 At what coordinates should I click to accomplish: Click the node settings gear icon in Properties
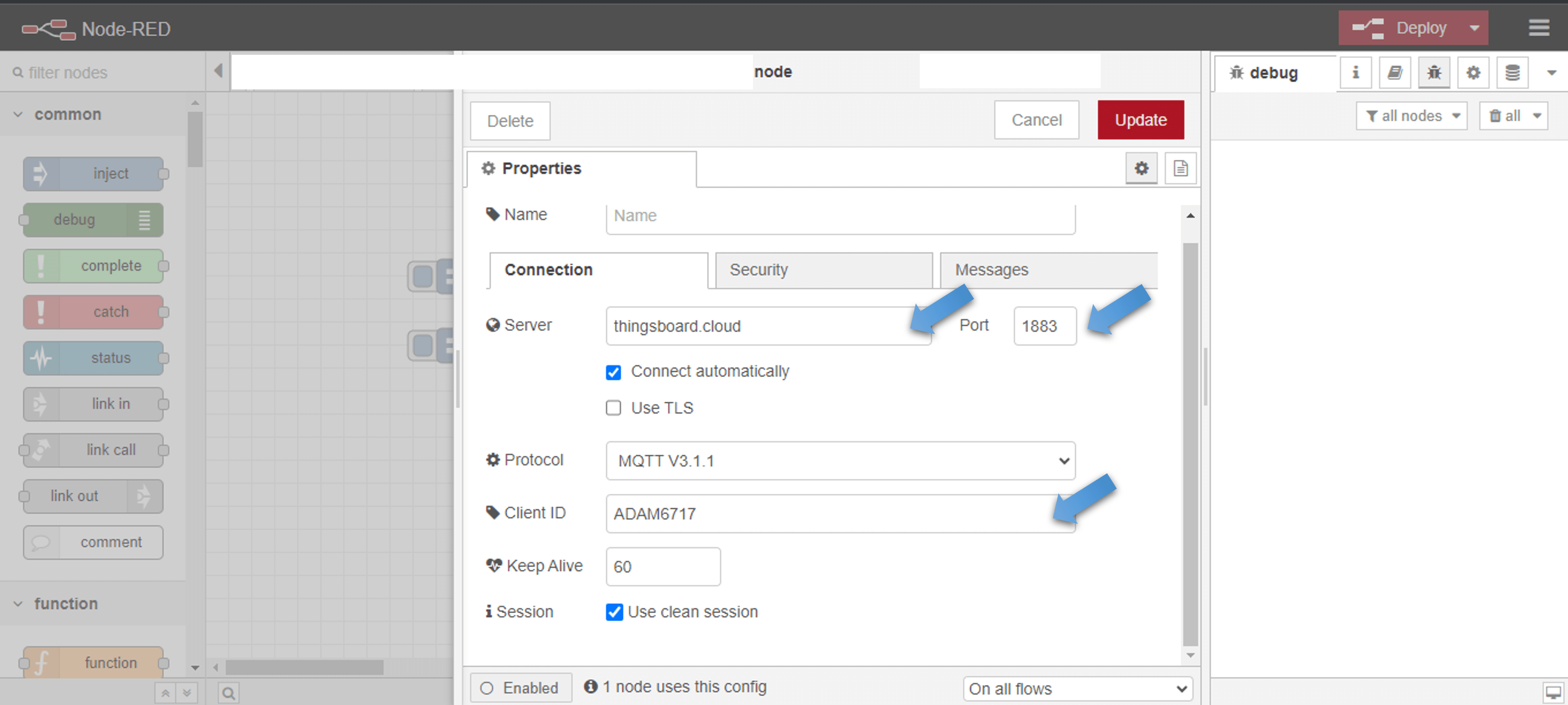1141,168
